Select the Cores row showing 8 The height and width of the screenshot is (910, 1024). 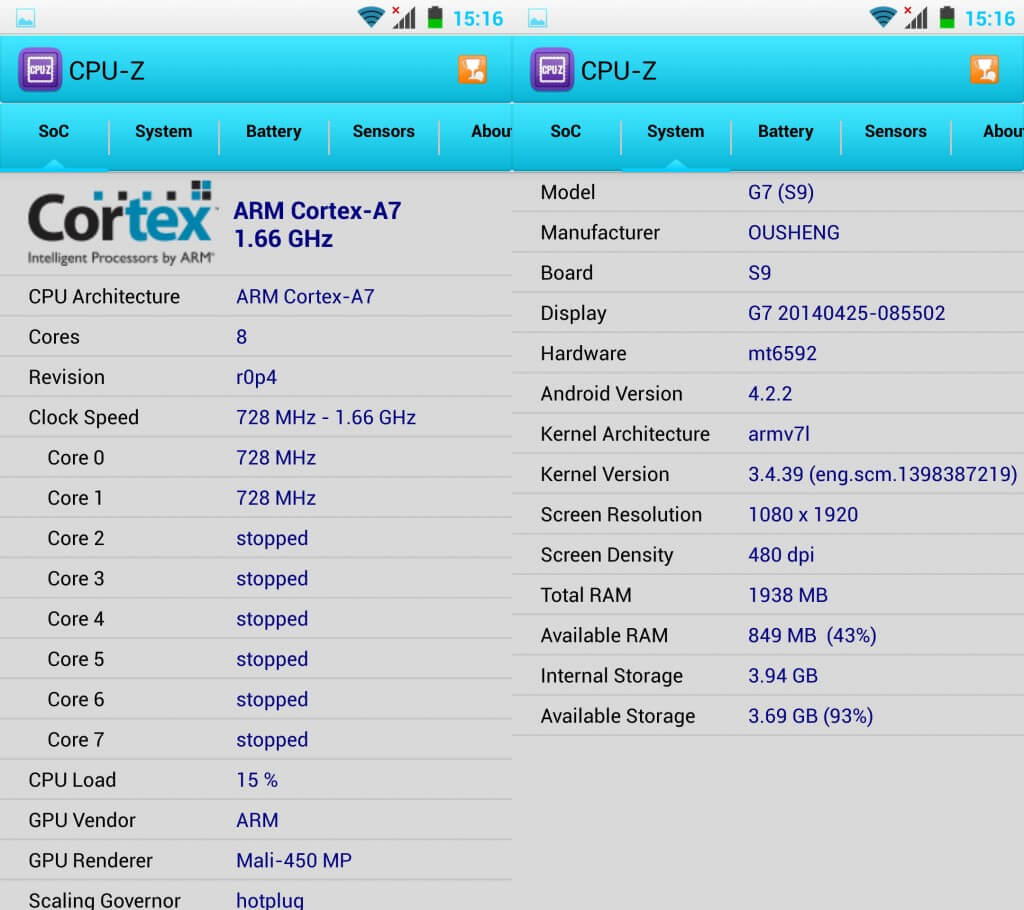tap(256, 337)
